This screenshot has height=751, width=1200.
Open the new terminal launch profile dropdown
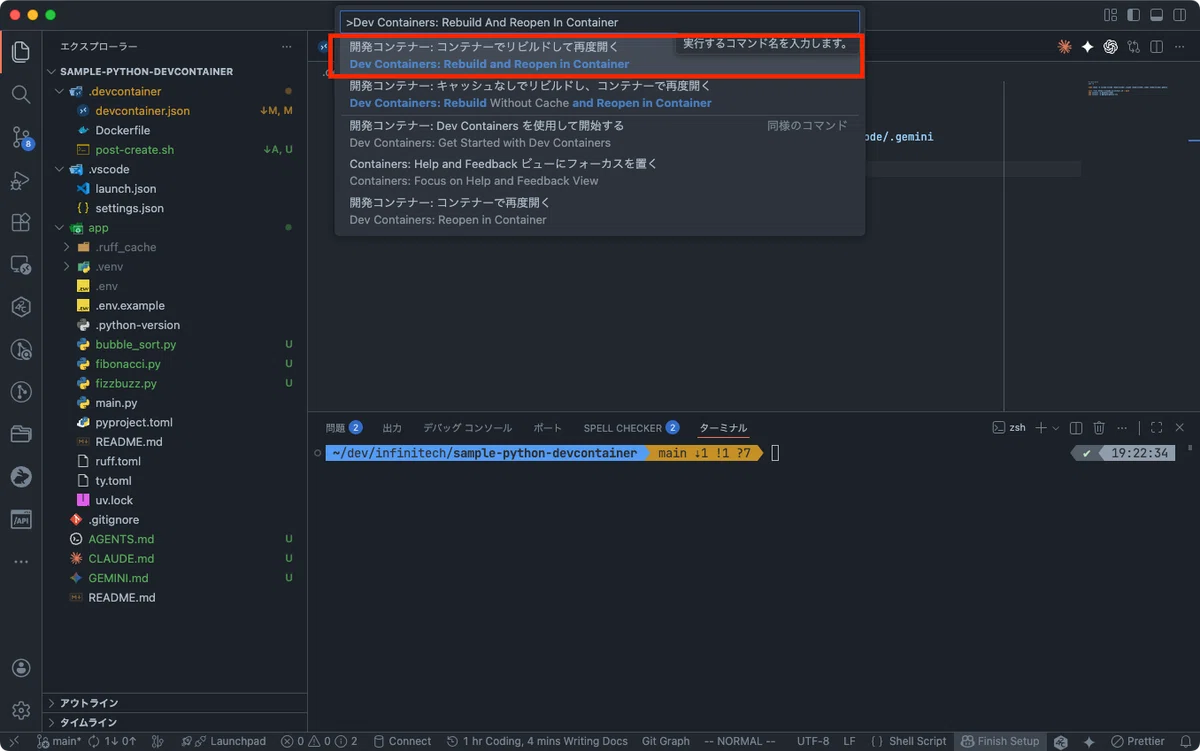(x=1055, y=428)
